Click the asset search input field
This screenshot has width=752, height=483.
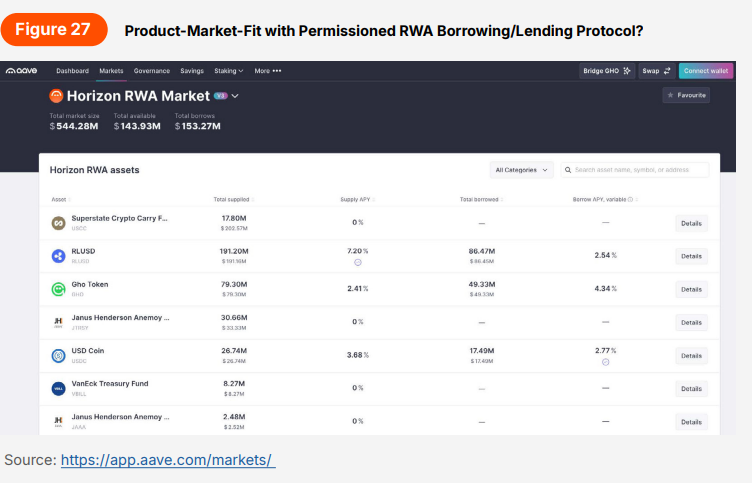[x=640, y=170]
